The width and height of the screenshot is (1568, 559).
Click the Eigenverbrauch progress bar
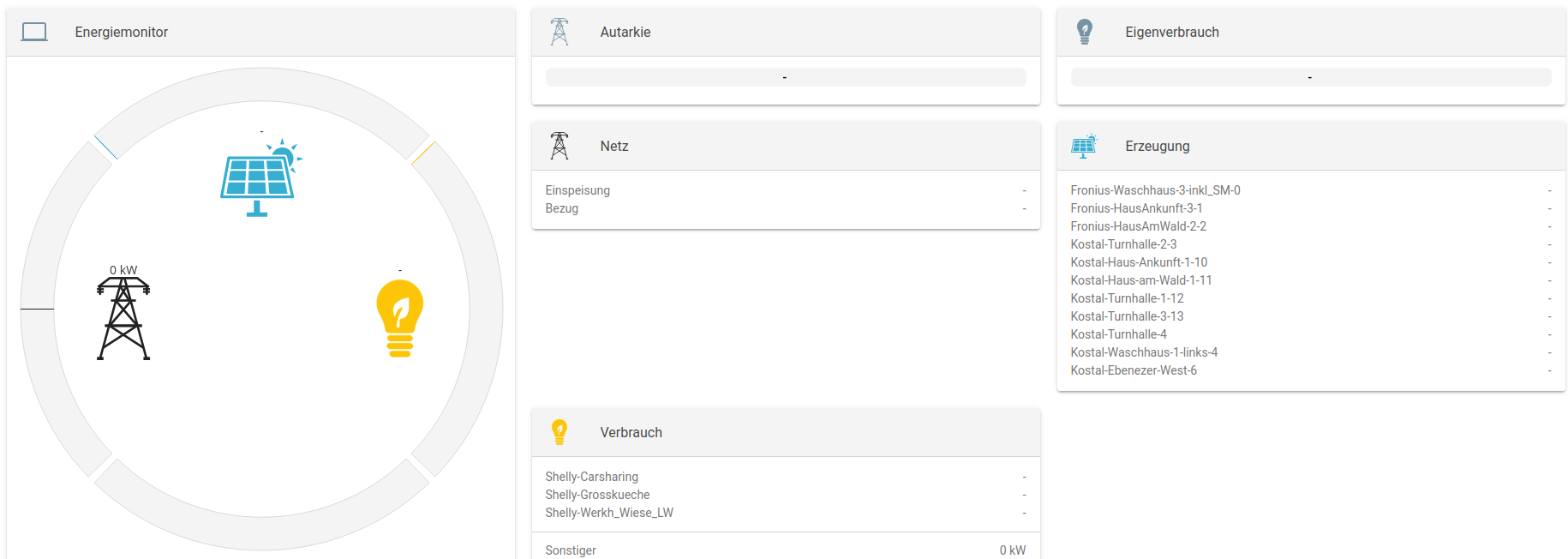pyautogui.click(x=1310, y=77)
